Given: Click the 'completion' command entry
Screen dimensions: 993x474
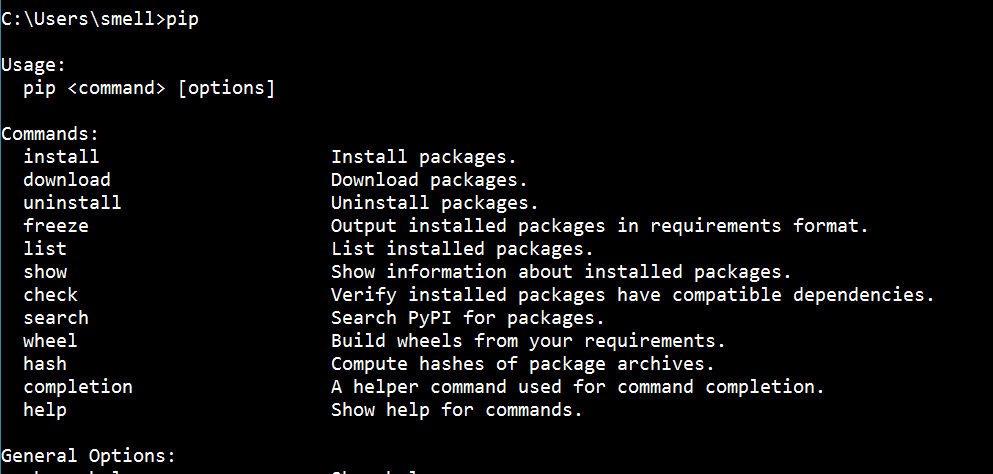Looking at the screenshot, I should click(x=78, y=387).
